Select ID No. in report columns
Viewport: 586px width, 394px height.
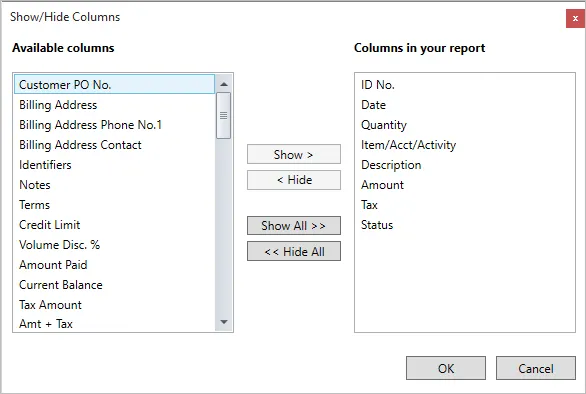click(x=465, y=84)
